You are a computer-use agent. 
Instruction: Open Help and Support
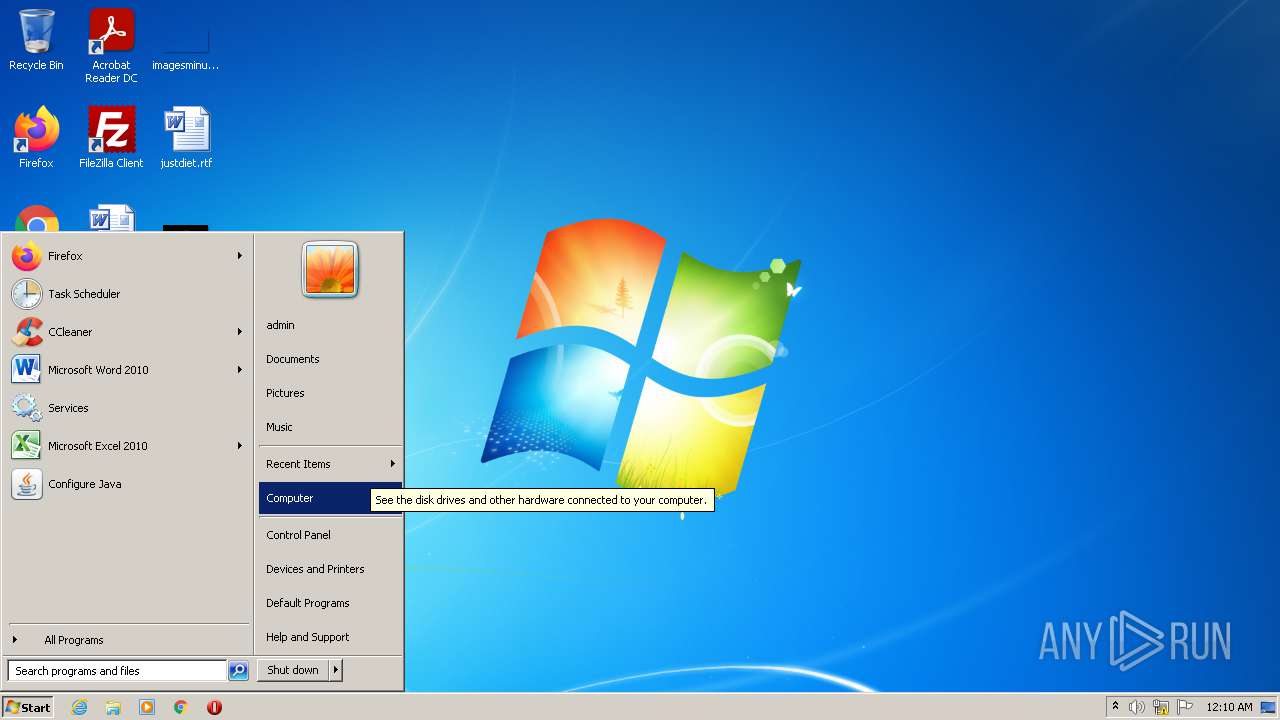pyautogui.click(x=330, y=637)
